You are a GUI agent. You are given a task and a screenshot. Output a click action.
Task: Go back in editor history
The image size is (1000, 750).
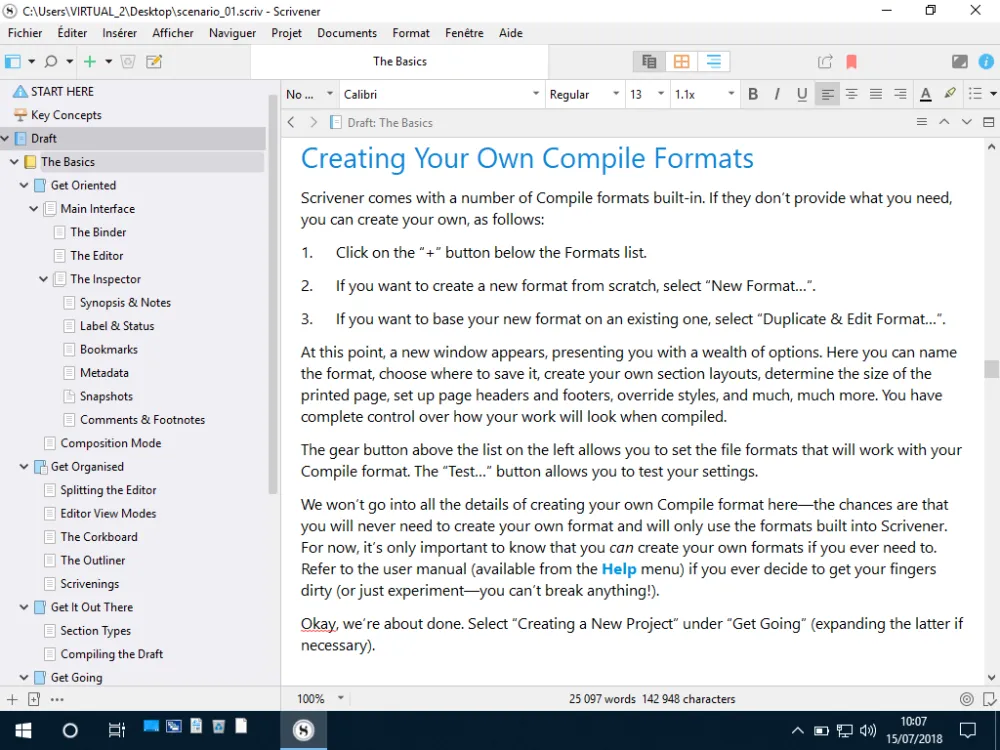pos(291,122)
